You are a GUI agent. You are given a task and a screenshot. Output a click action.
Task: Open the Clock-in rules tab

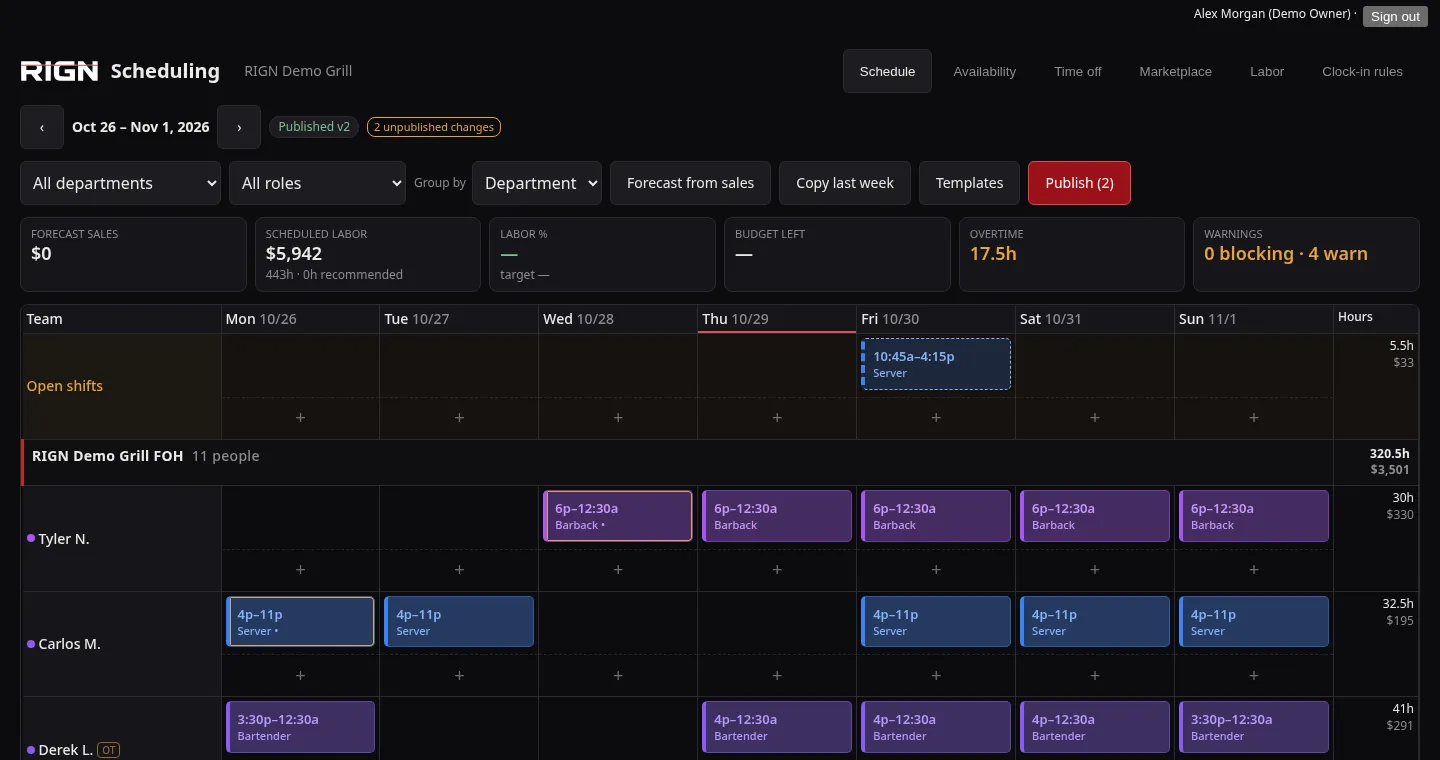[1362, 72]
